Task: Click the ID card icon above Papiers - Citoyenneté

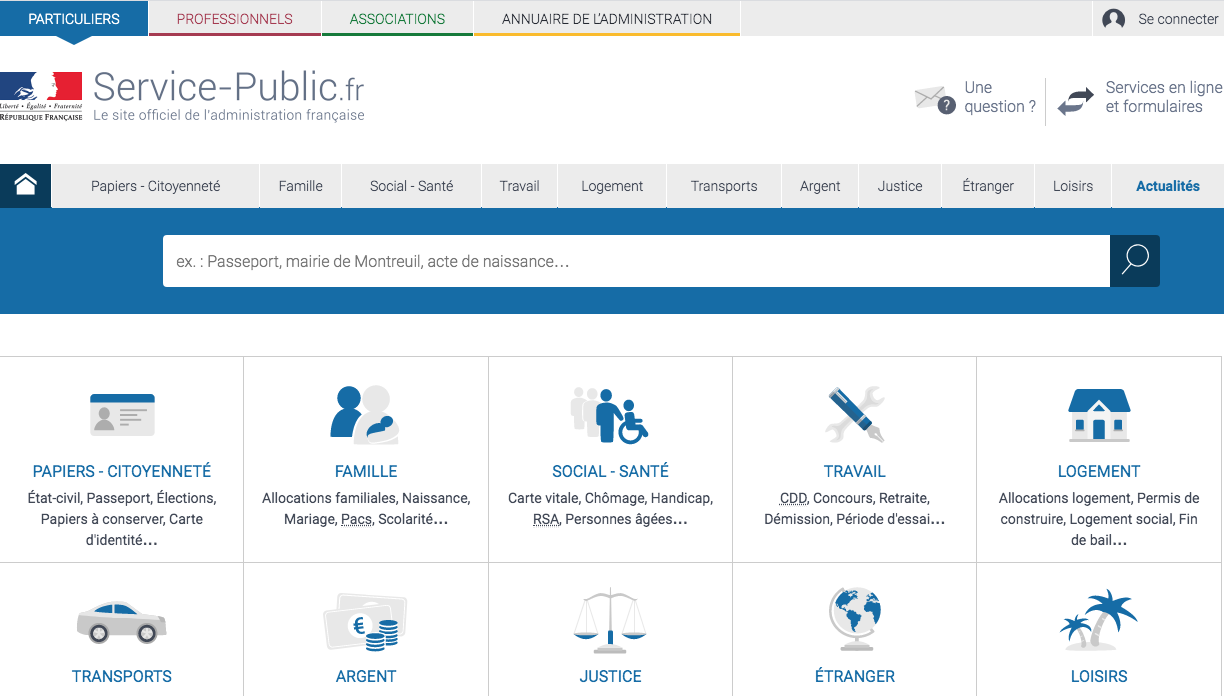Action: coord(122,414)
